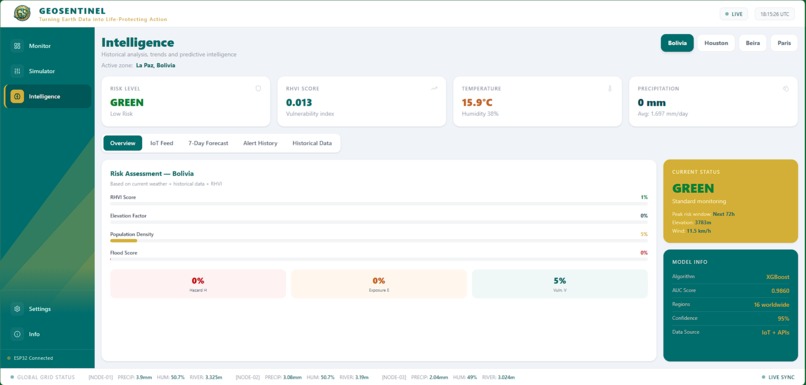Click the Elevation 3783m text
Image resolution: width=806 pixels, height=385 pixels.
coord(691,222)
